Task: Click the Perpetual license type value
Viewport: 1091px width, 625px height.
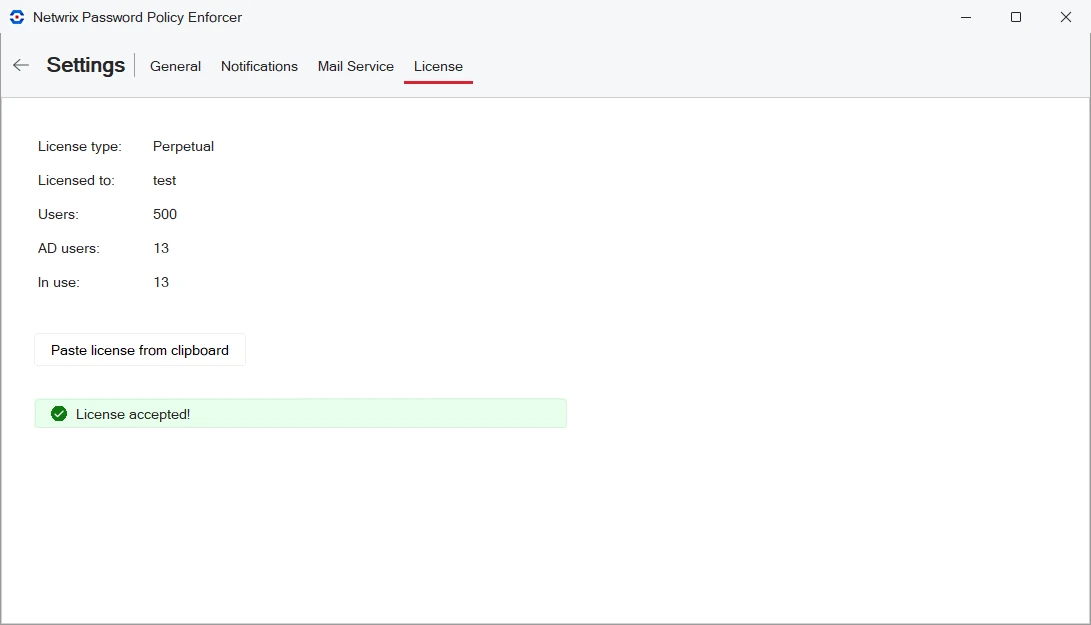Action: pyautogui.click(x=183, y=146)
